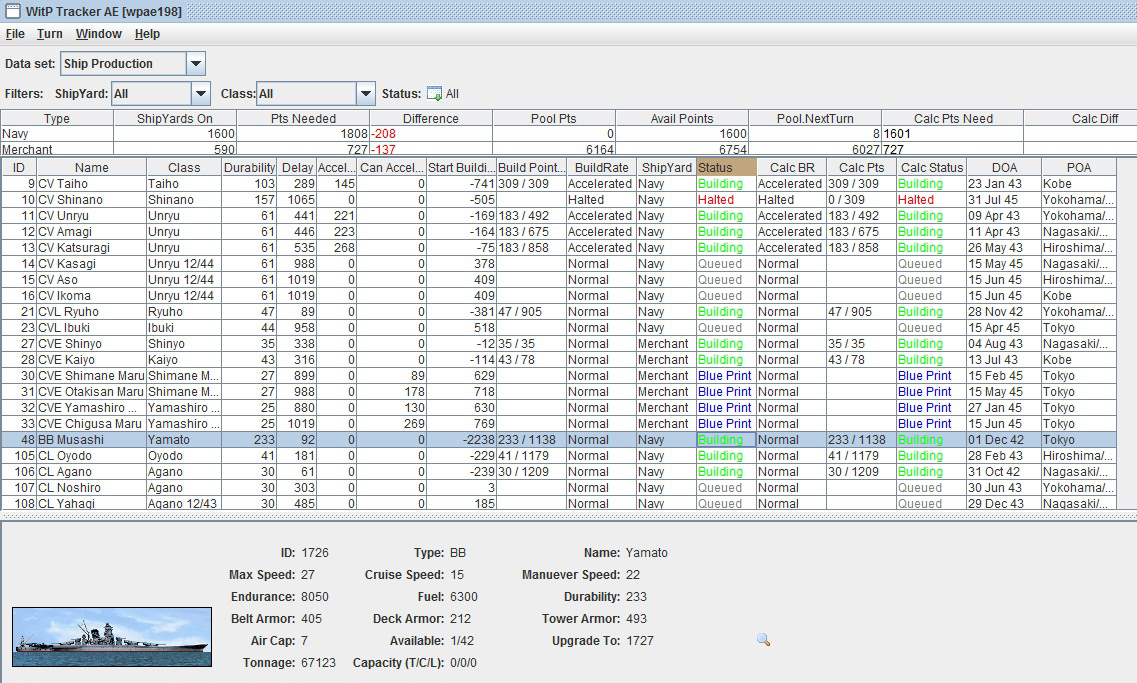The image size is (1137, 683).
Task: Click the WitP Tracker window title icon
Action: tap(12, 11)
